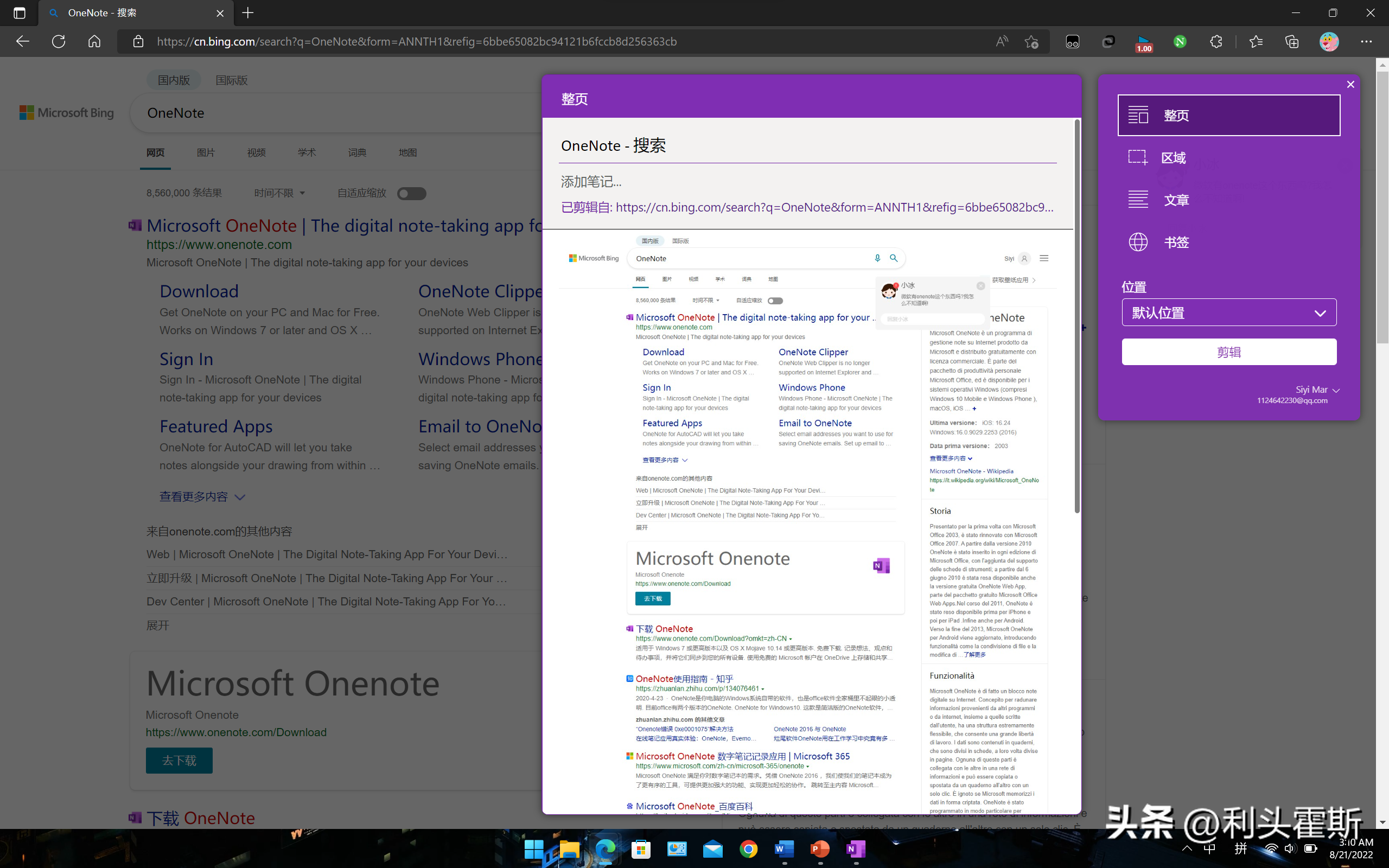Go to the browser home page

click(x=94, y=41)
